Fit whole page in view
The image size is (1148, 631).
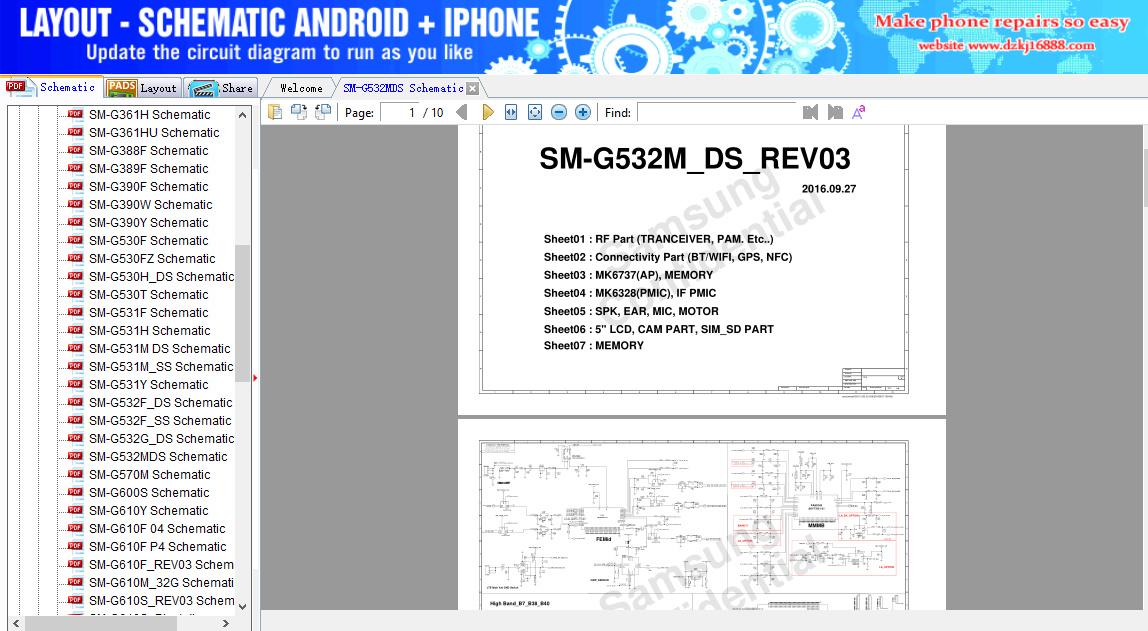coord(535,112)
